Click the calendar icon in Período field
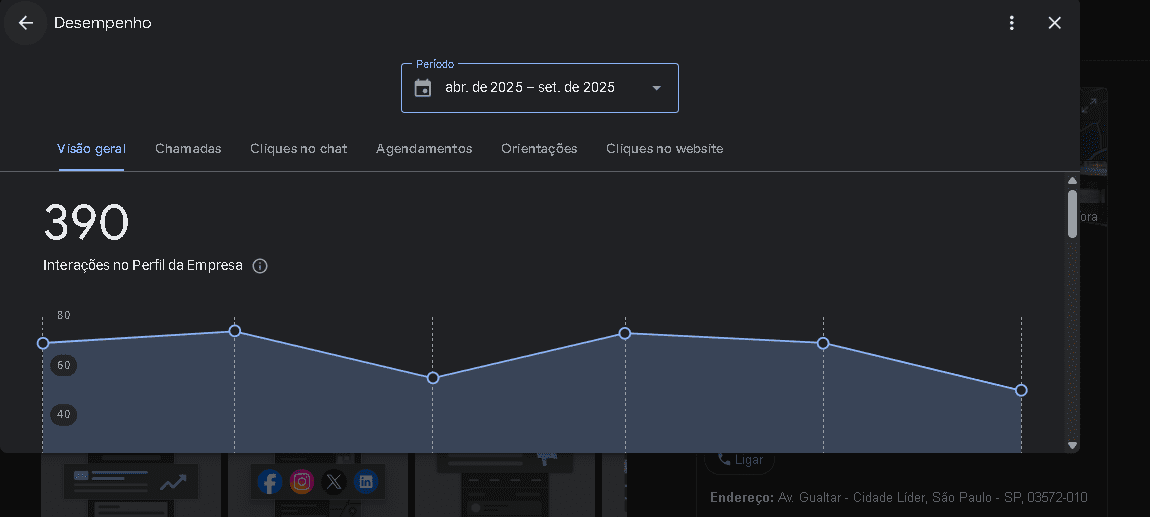The image size is (1150, 517). (x=423, y=88)
